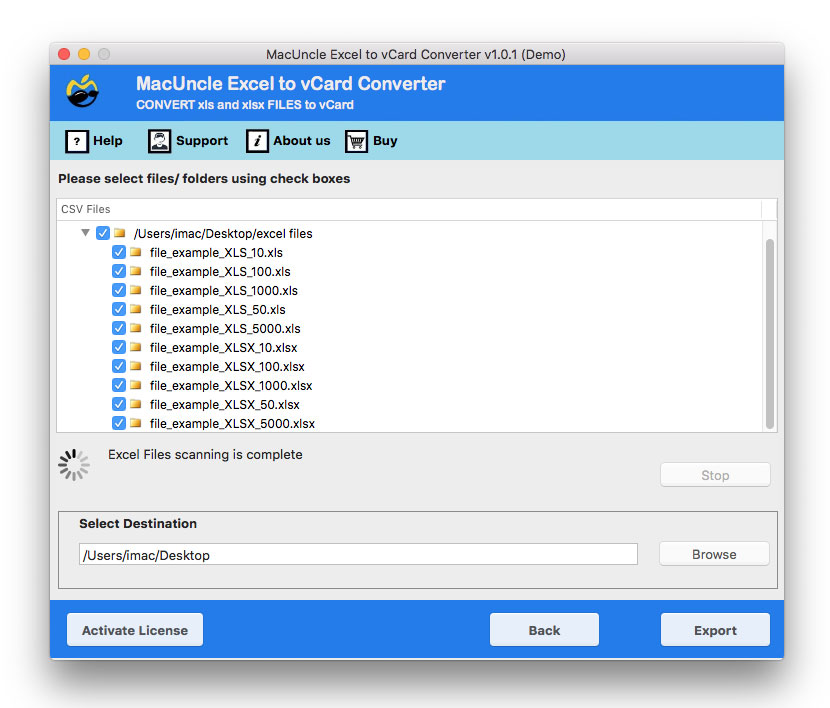Select file_example_XLS_5000.xls in the tree
Viewport: 830px width, 708px height.
(x=225, y=328)
